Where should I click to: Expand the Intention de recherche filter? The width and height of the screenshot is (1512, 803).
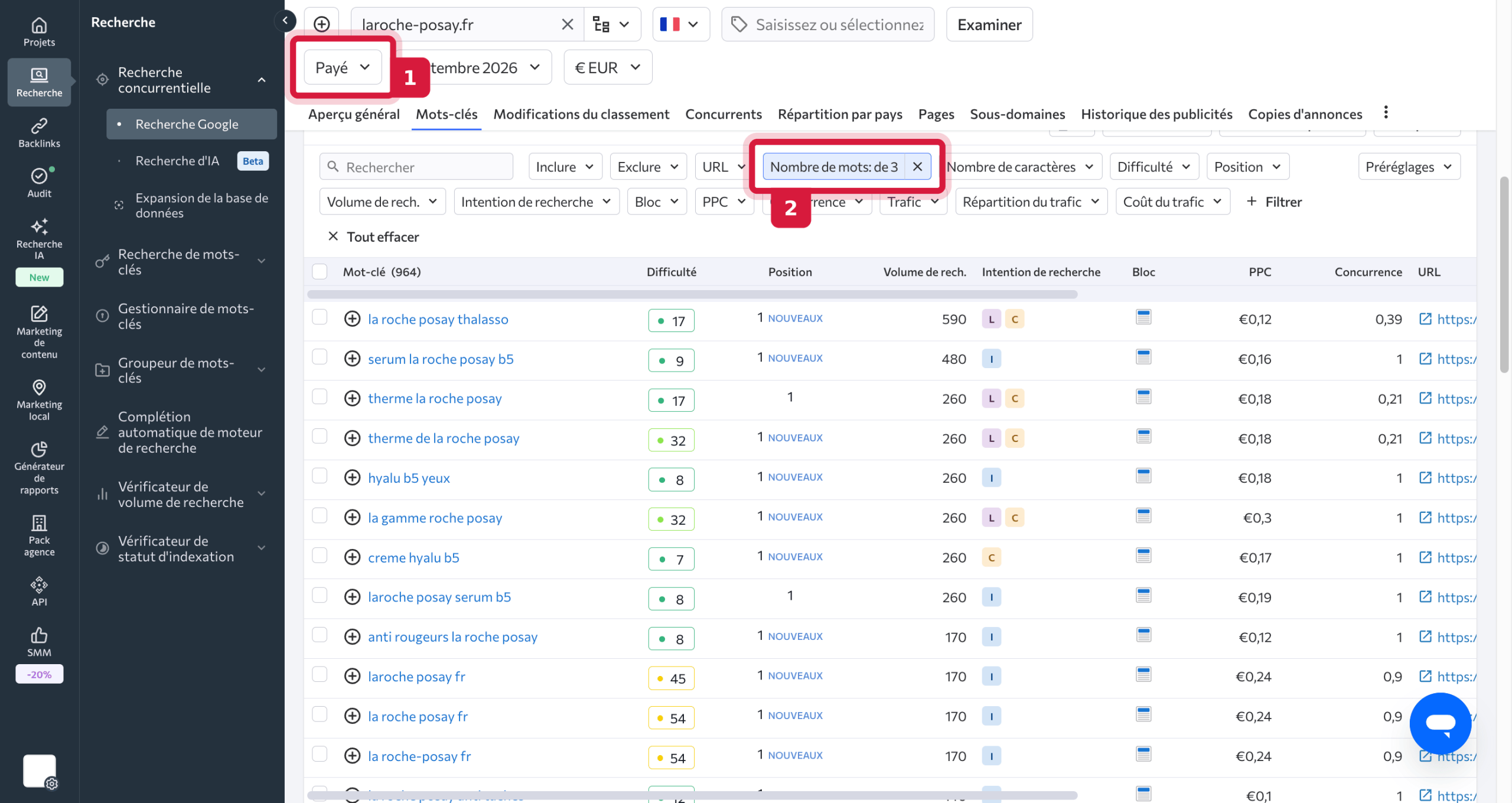536,201
